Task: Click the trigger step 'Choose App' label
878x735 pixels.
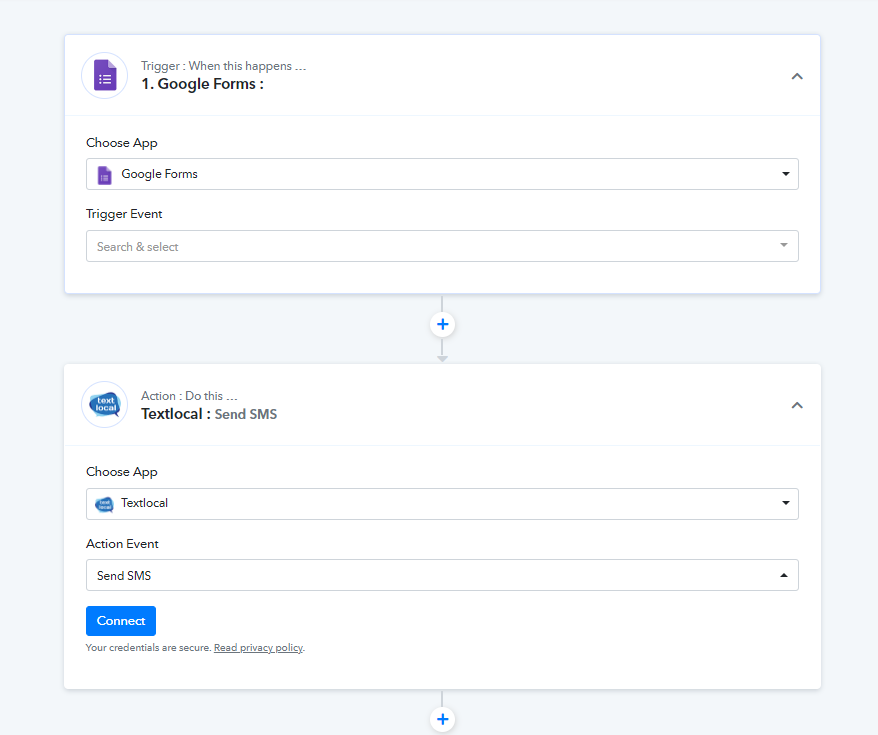Action: [122, 143]
